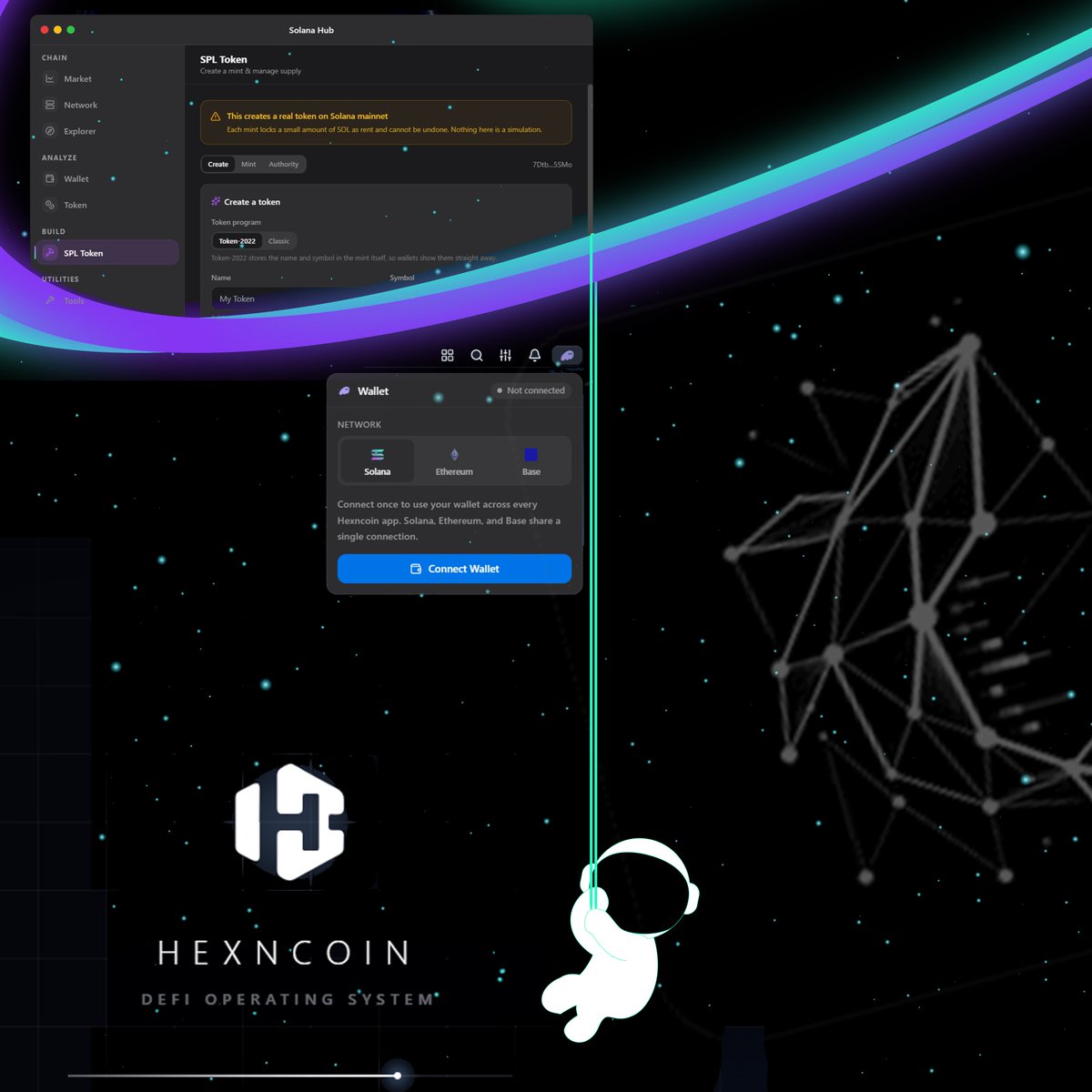Viewport: 1092px width, 1092px height.
Task: Open notifications bell icon
Action: coord(534,355)
